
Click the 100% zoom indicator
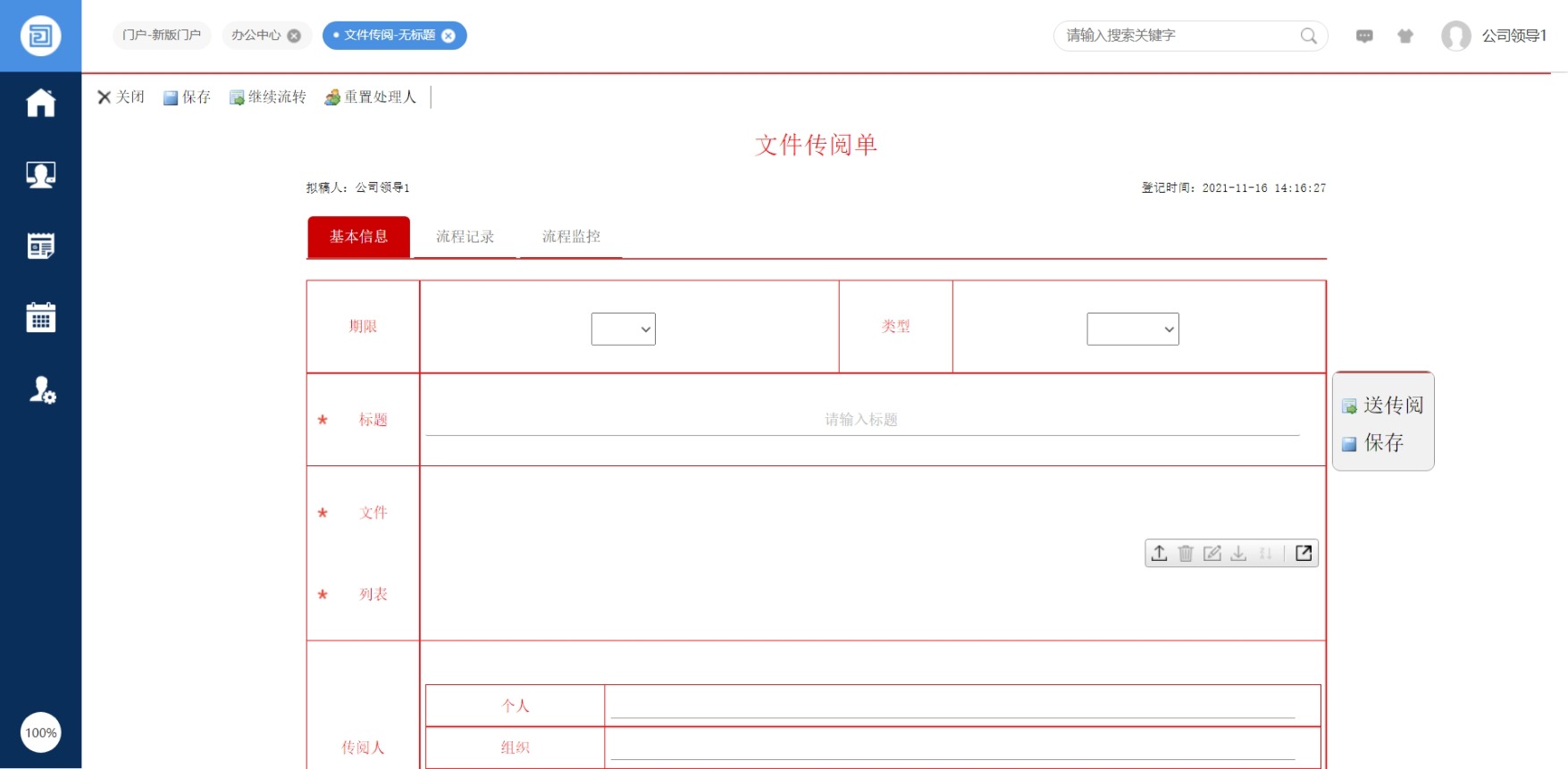(x=40, y=732)
